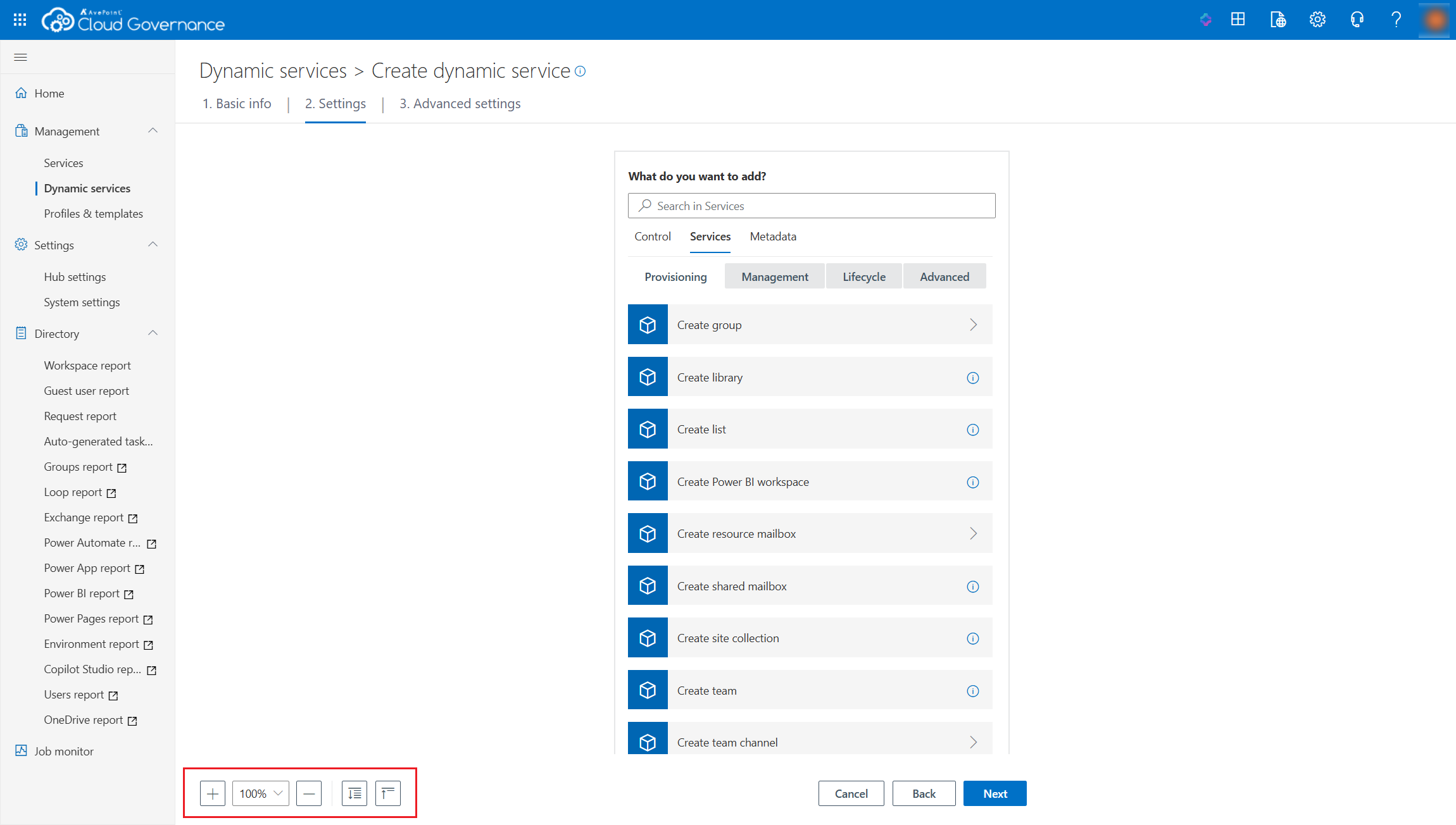Click the Cancel button
Image resolution: width=1456 pixels, height=825 pixels.
click(x=851, y=793)
